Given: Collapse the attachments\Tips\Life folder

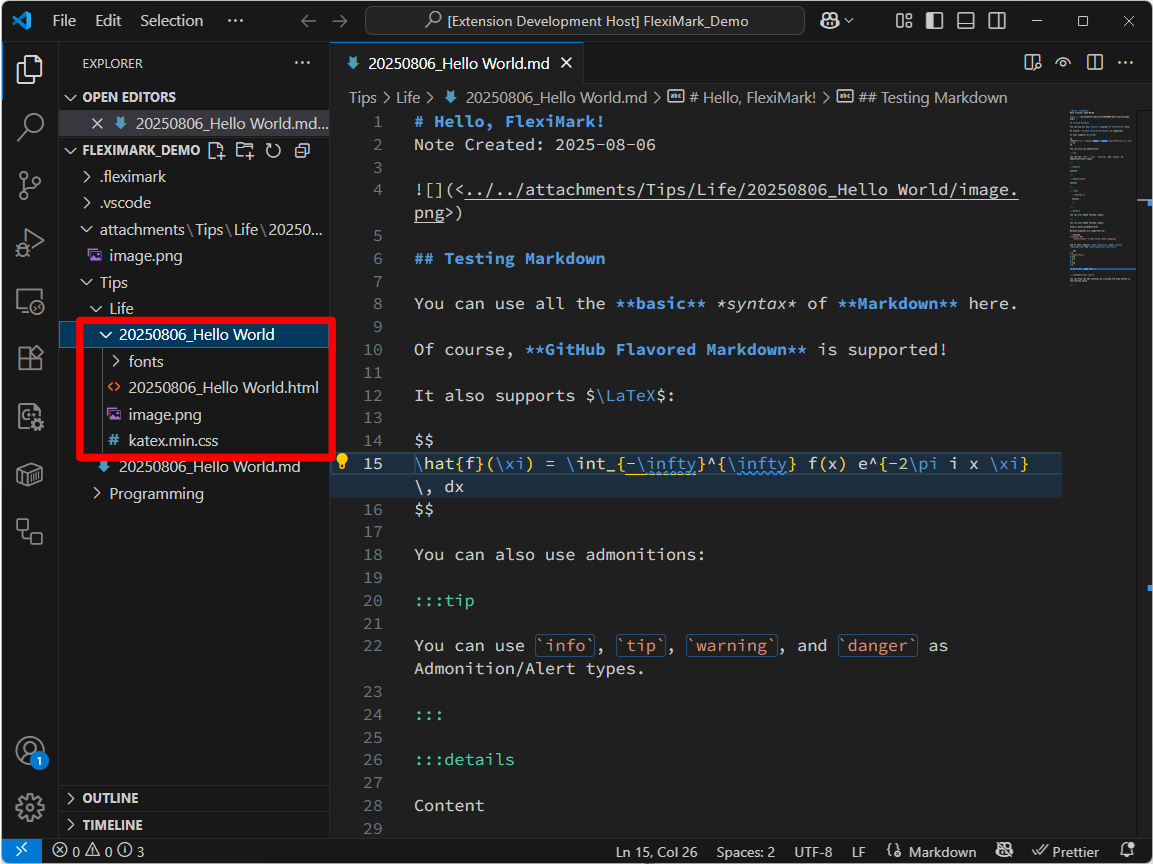Looking at the screenshot, I should [x=194, y=229].
